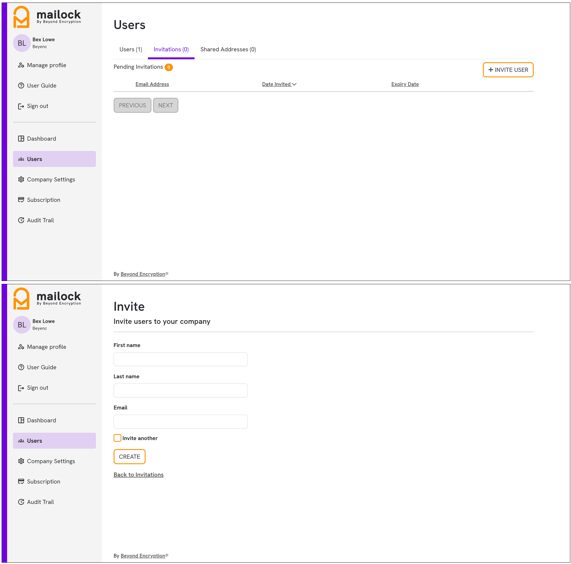Click mailock logo in Invite screen
This screenshot has width=571, height=564.
47,299
